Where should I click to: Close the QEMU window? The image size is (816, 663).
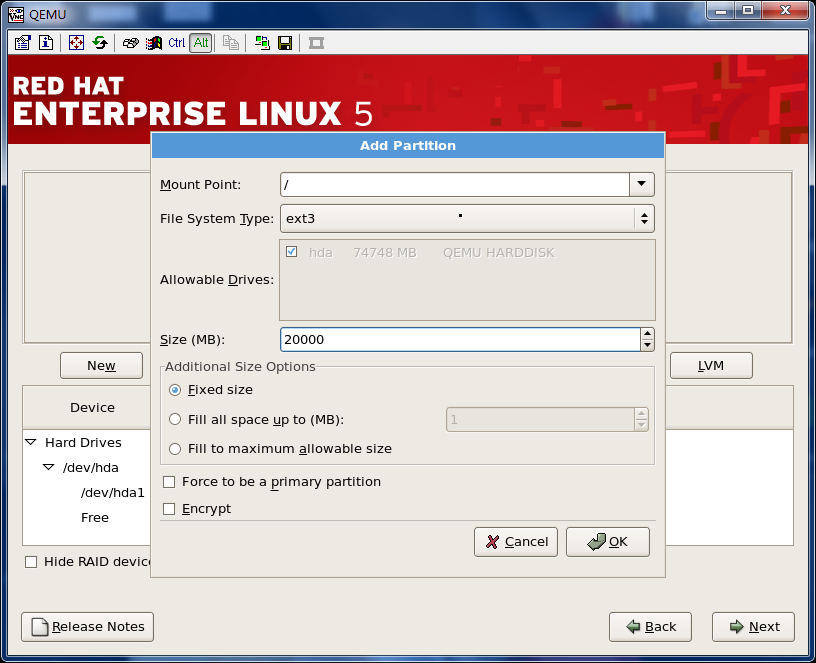[786, 10]
